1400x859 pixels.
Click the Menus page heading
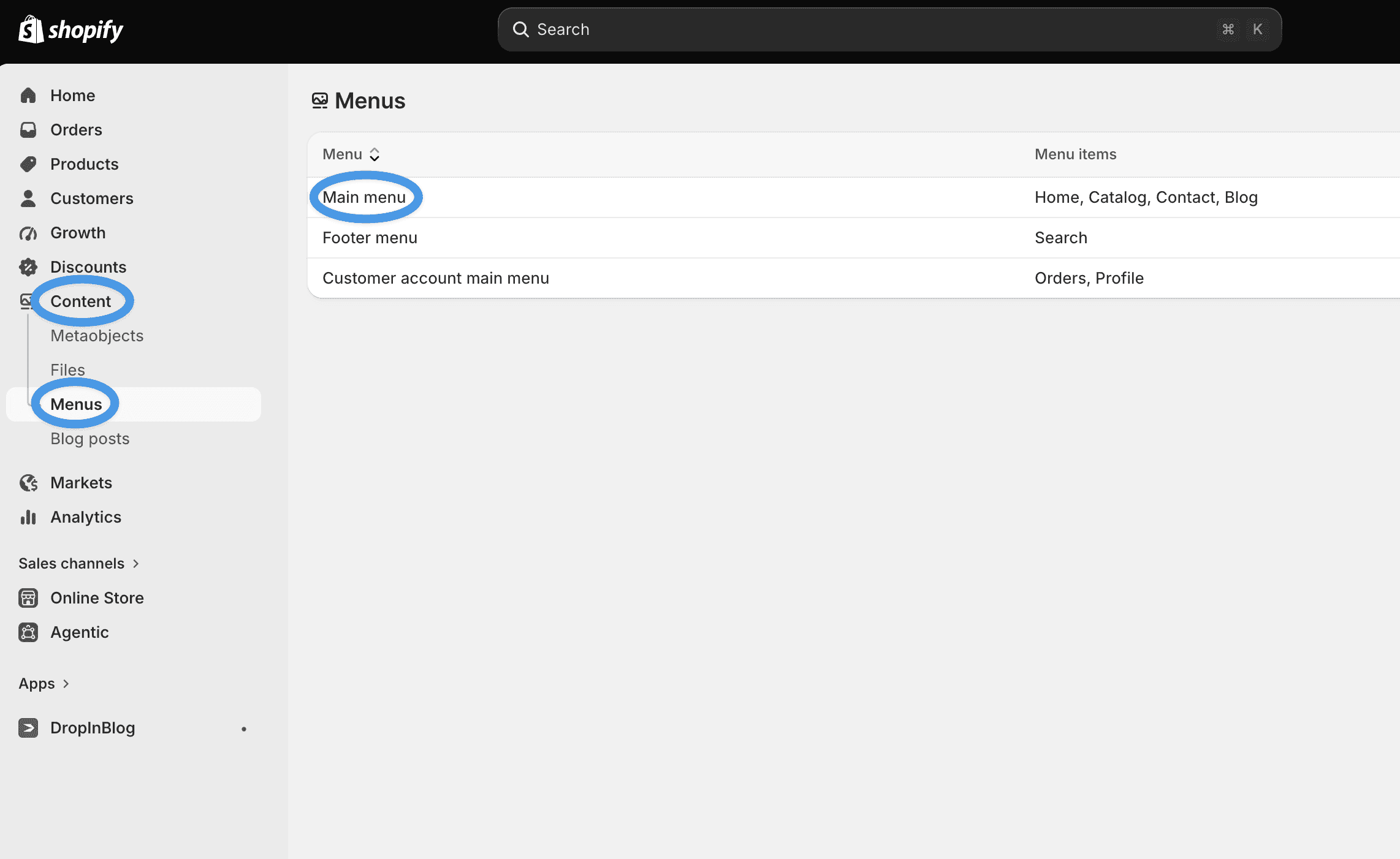[370, 100]
